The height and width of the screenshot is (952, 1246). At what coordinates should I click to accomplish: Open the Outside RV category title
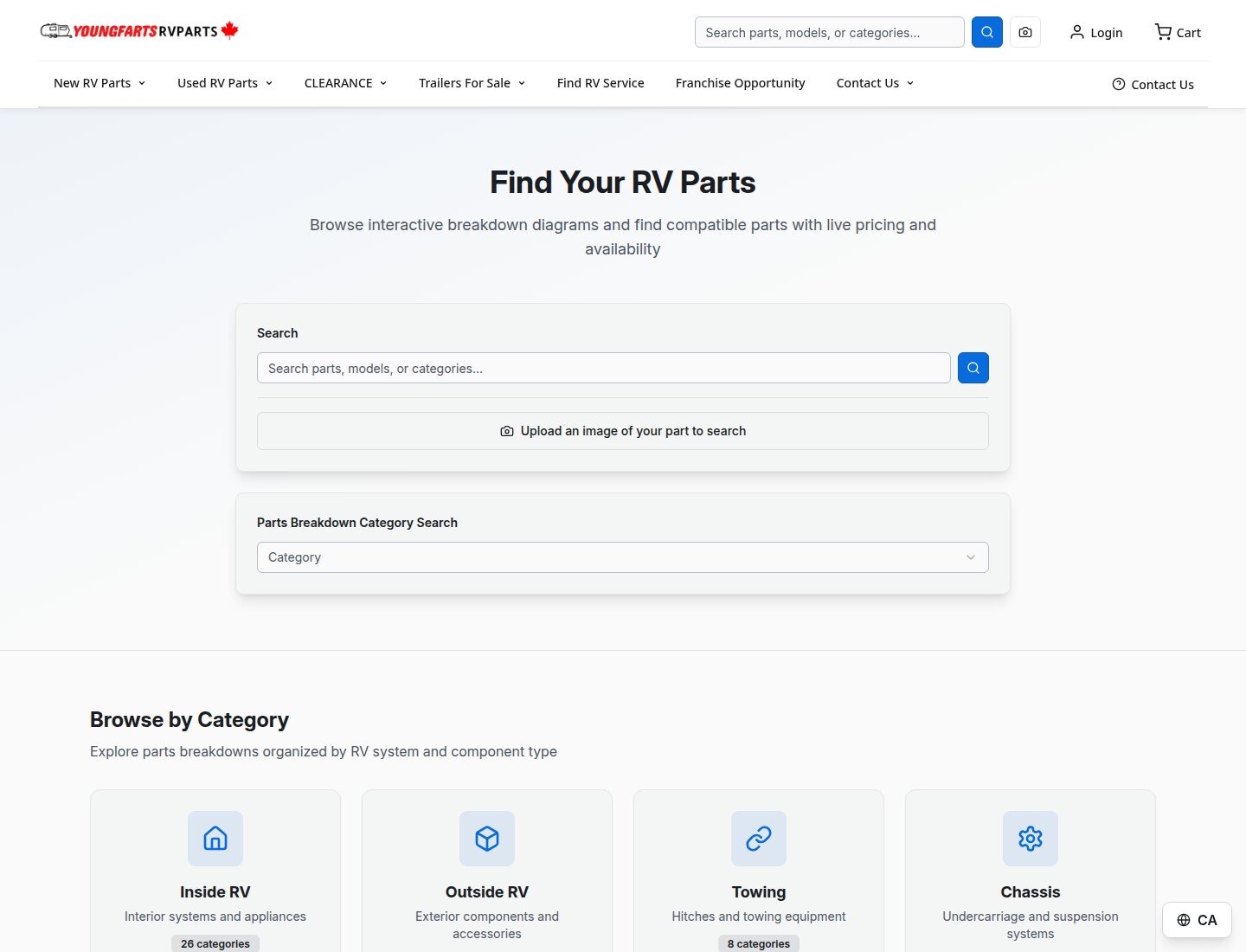point(487,892)
